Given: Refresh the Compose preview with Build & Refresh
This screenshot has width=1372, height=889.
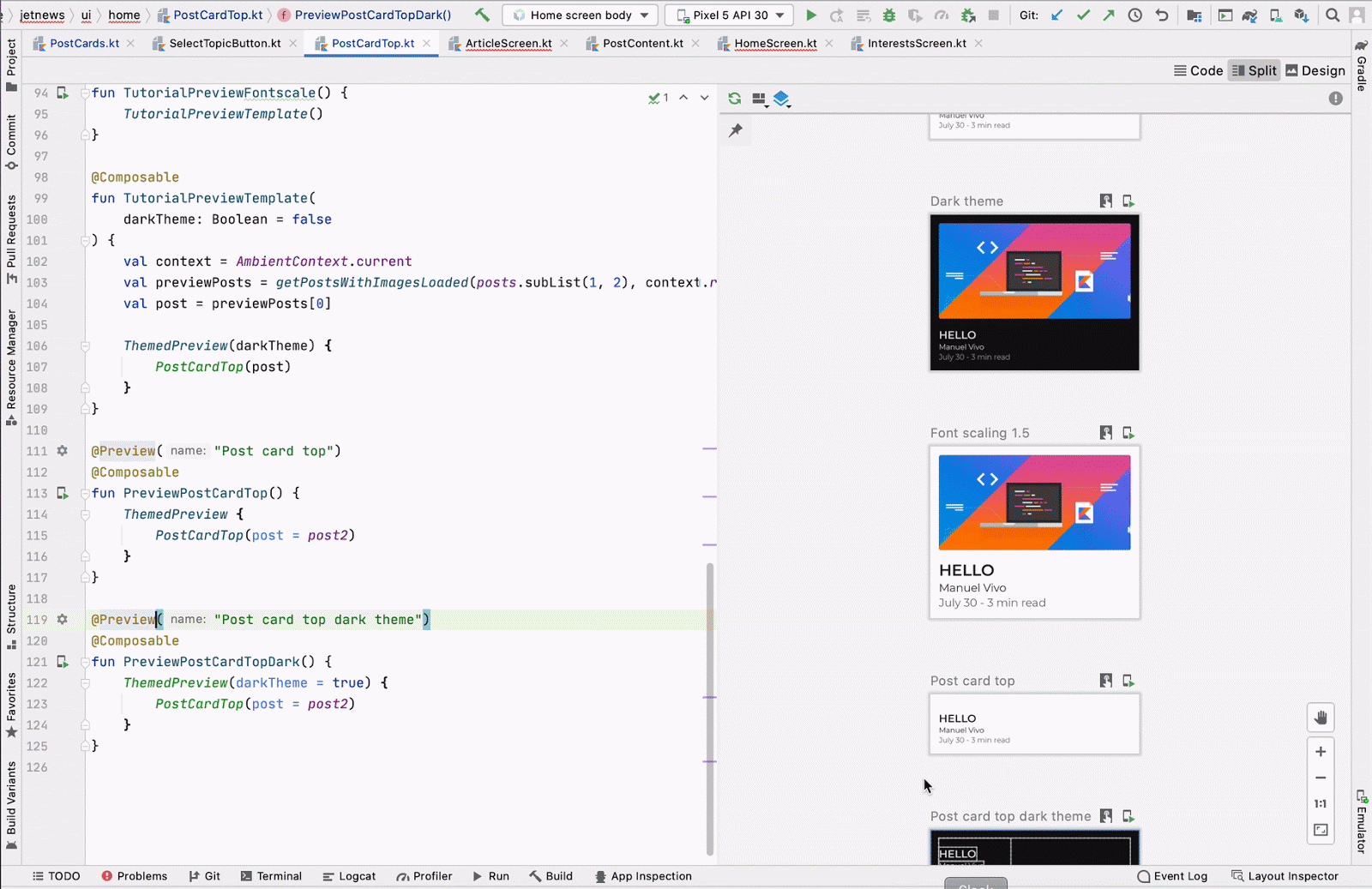Looking at the screenshot, I should point(734,99).
